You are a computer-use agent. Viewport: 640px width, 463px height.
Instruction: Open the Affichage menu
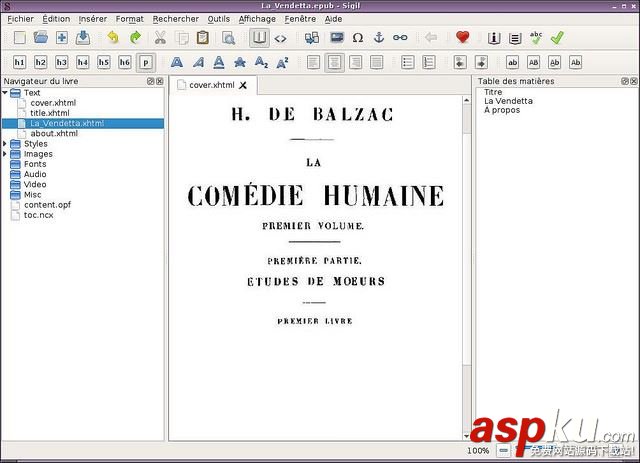coord(257,19)
